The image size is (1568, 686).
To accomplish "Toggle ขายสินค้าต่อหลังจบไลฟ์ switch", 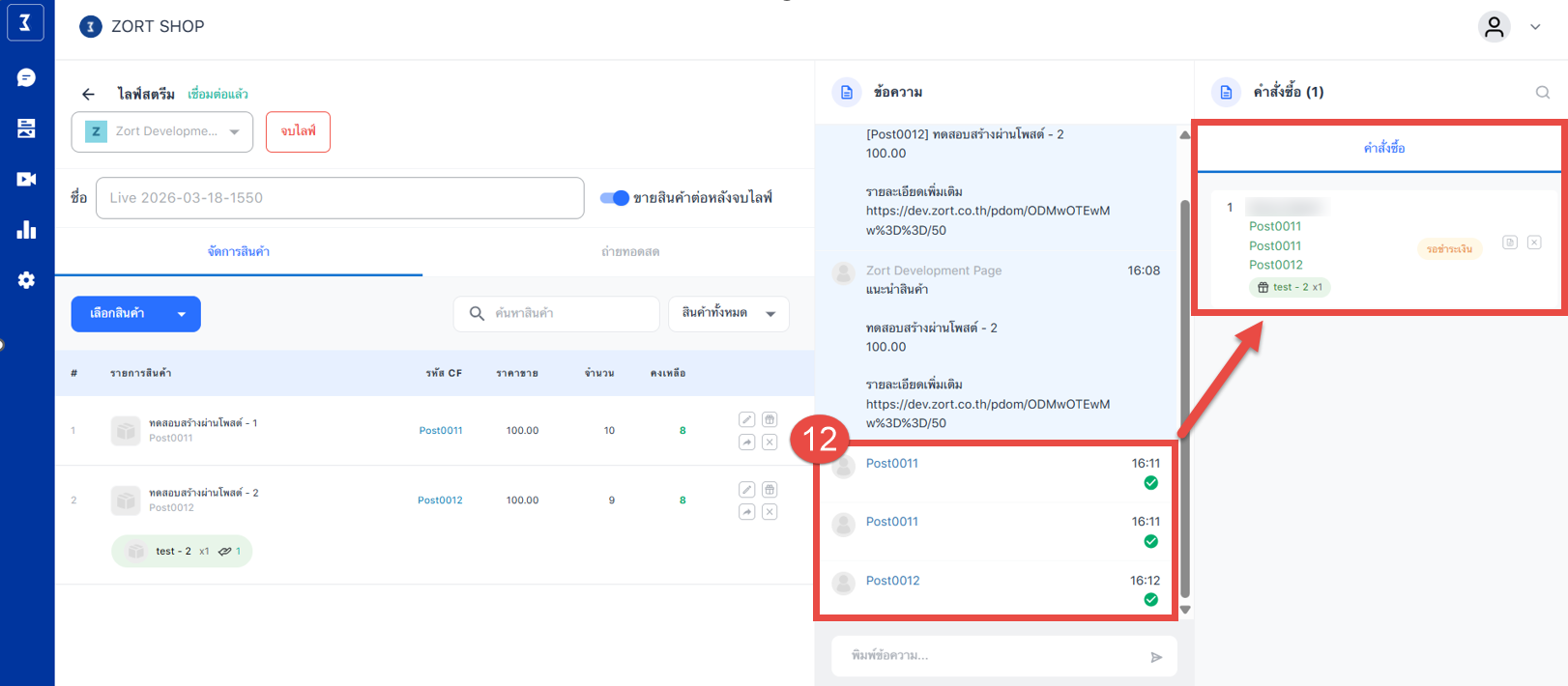I will click(x=615, y=198).
